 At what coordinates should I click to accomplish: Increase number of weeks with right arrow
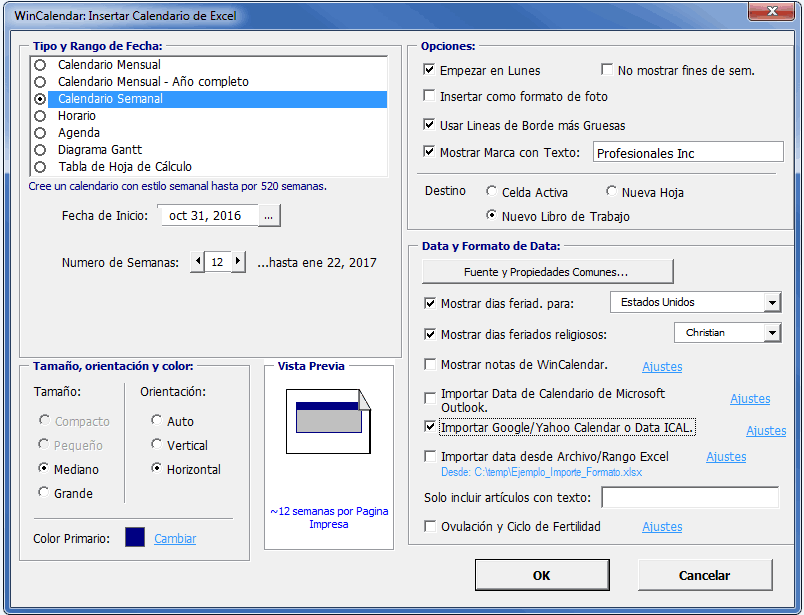click(x=238, y=262)
